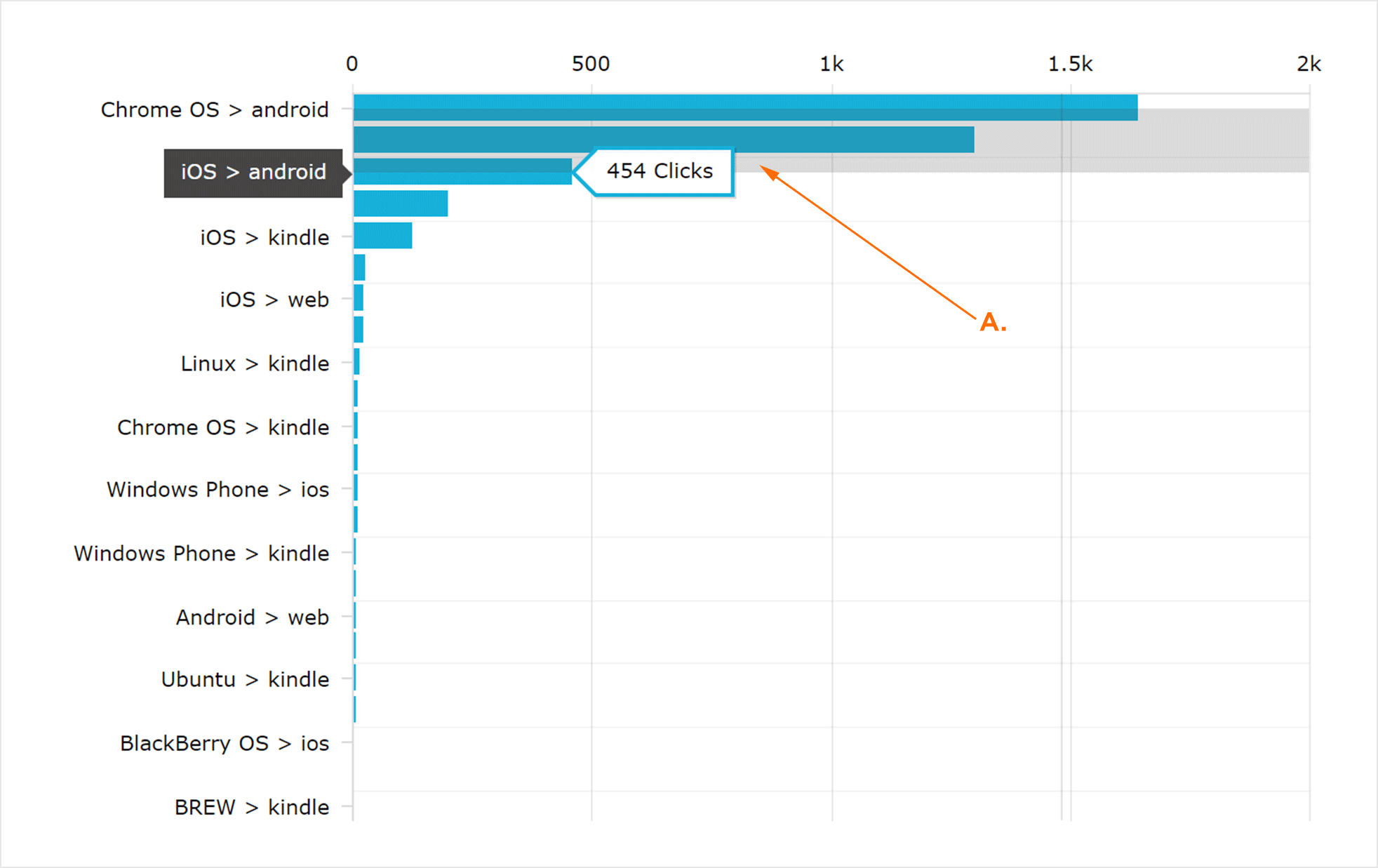Click the iOS > kindle bar
Screen dimensions: 1378x868
[382, 236]
